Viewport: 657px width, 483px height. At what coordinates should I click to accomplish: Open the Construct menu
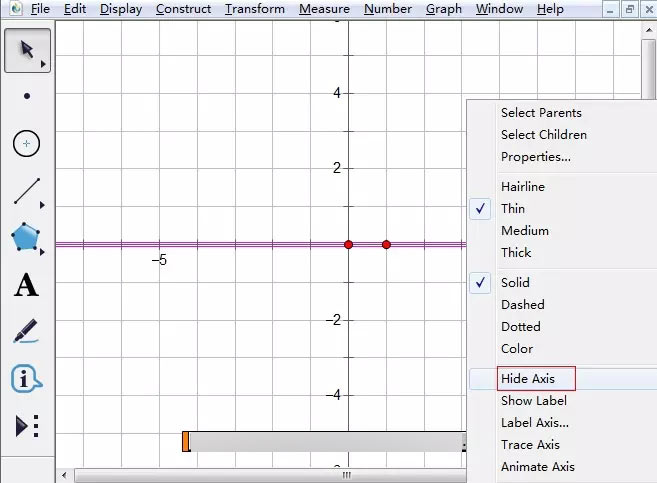(x=183, y=9)
